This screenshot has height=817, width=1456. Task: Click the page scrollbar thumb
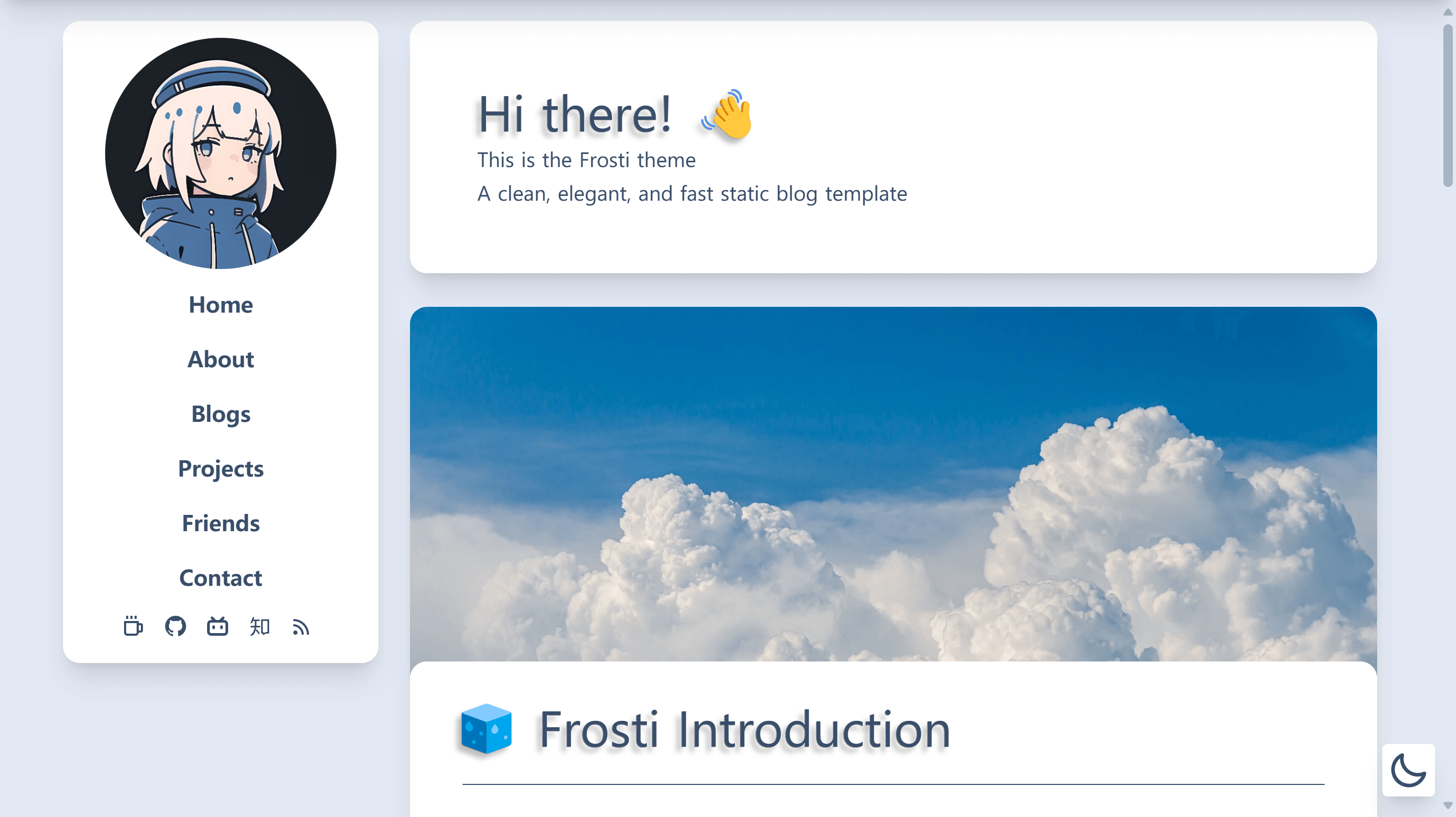[1448, 105]
